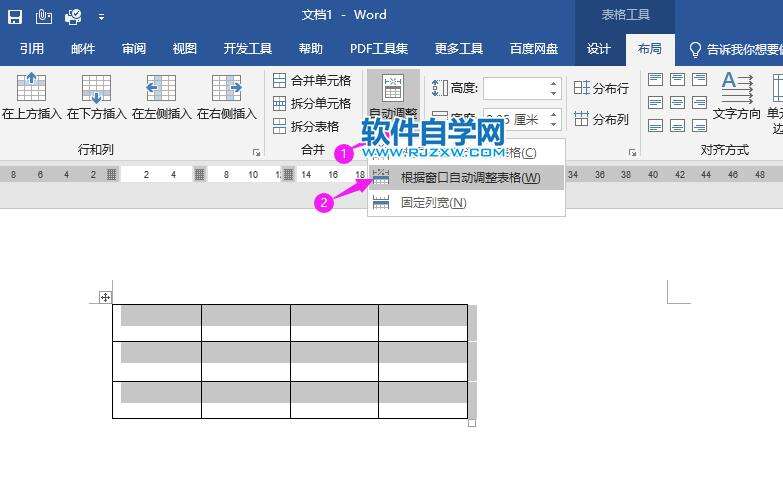Click the third column marker on the ruler
This screenshot has width=783, height=478.
(x=288, y=174)
